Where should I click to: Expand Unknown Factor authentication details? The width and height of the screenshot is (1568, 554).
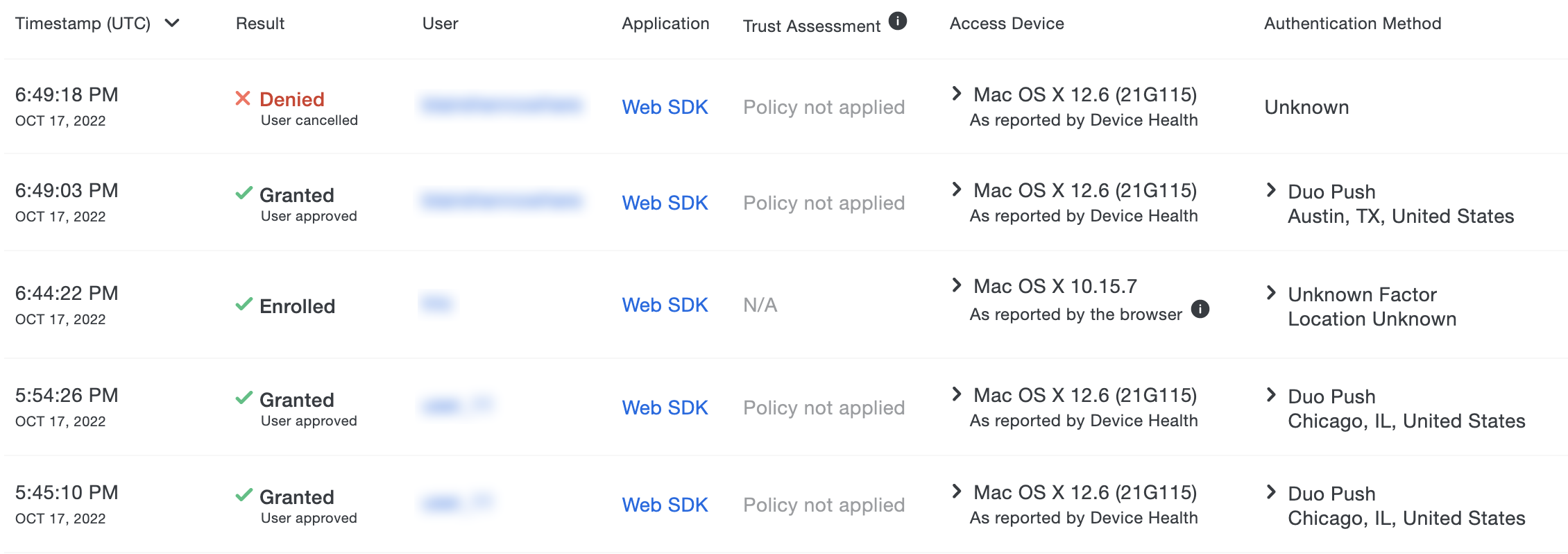coord(1272,293)
